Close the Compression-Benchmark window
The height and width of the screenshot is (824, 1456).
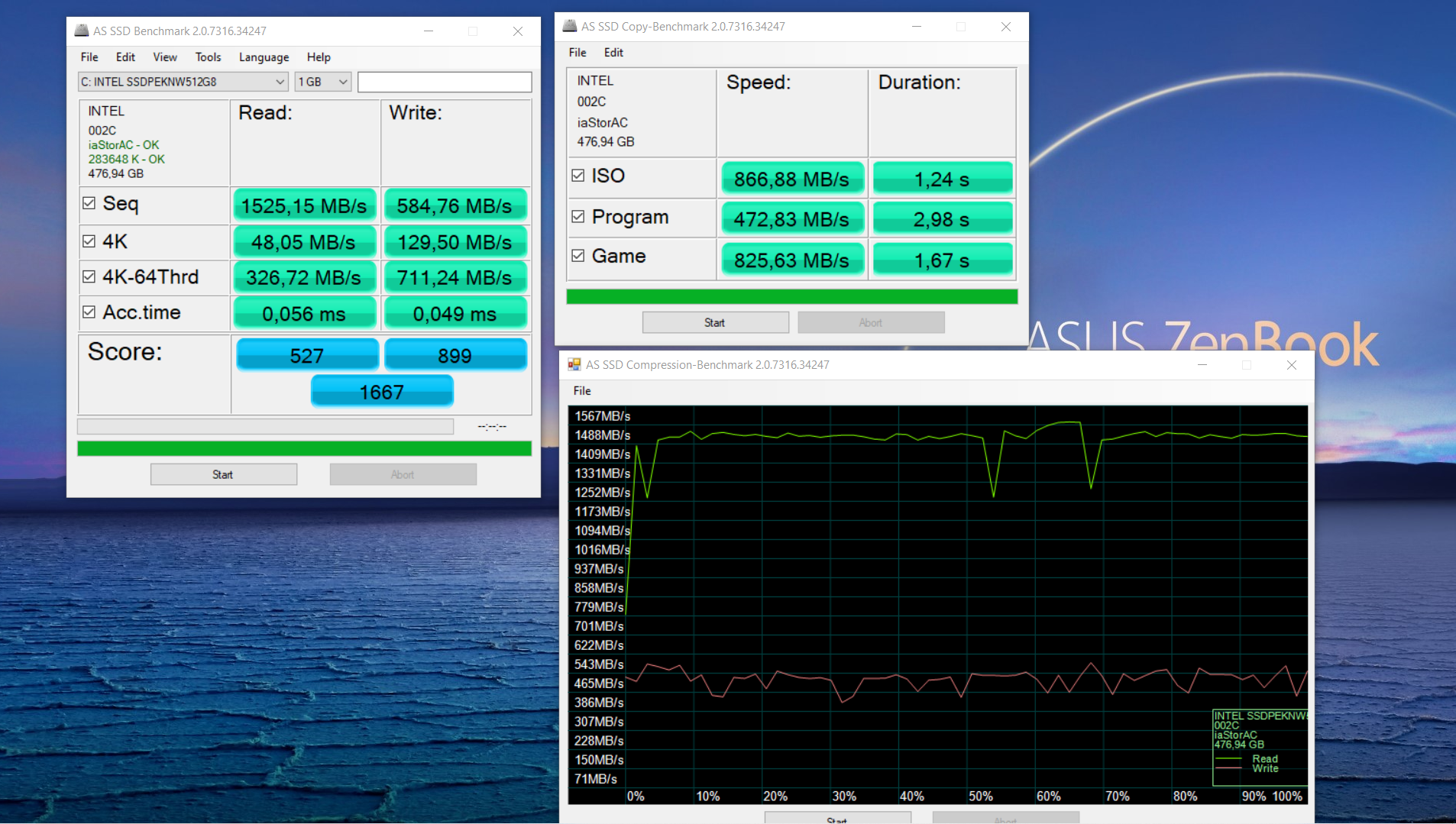coord(1292,365)
